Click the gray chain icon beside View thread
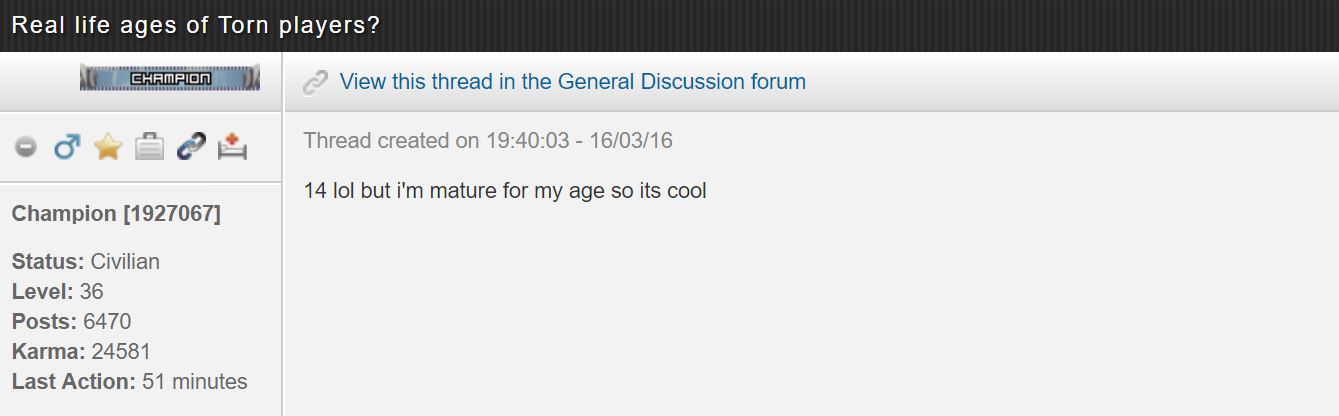This screenshot has width=1339, height=416. [x=316, y=82]
